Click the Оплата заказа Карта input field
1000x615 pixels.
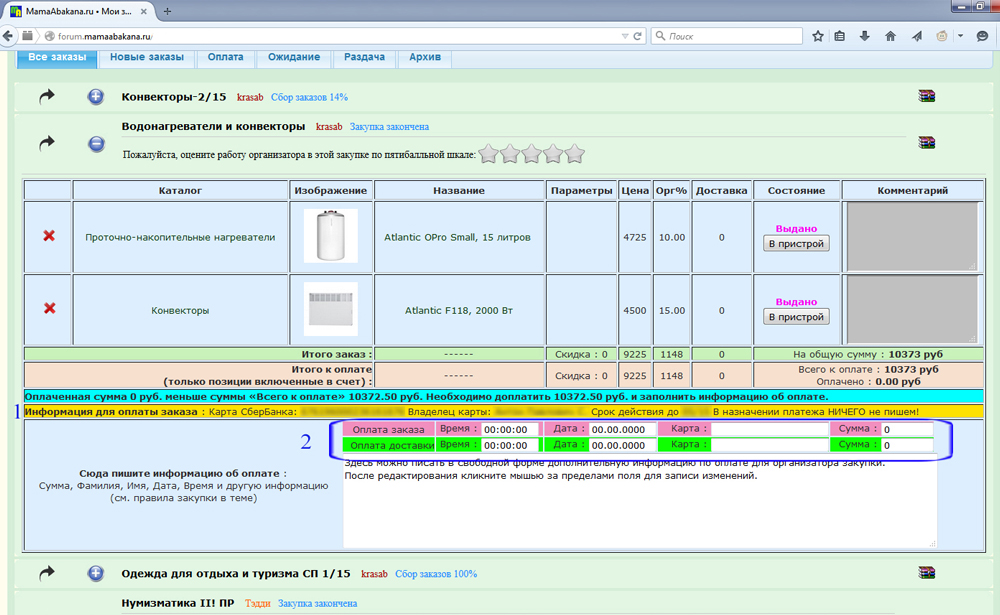tap(768, 429)
